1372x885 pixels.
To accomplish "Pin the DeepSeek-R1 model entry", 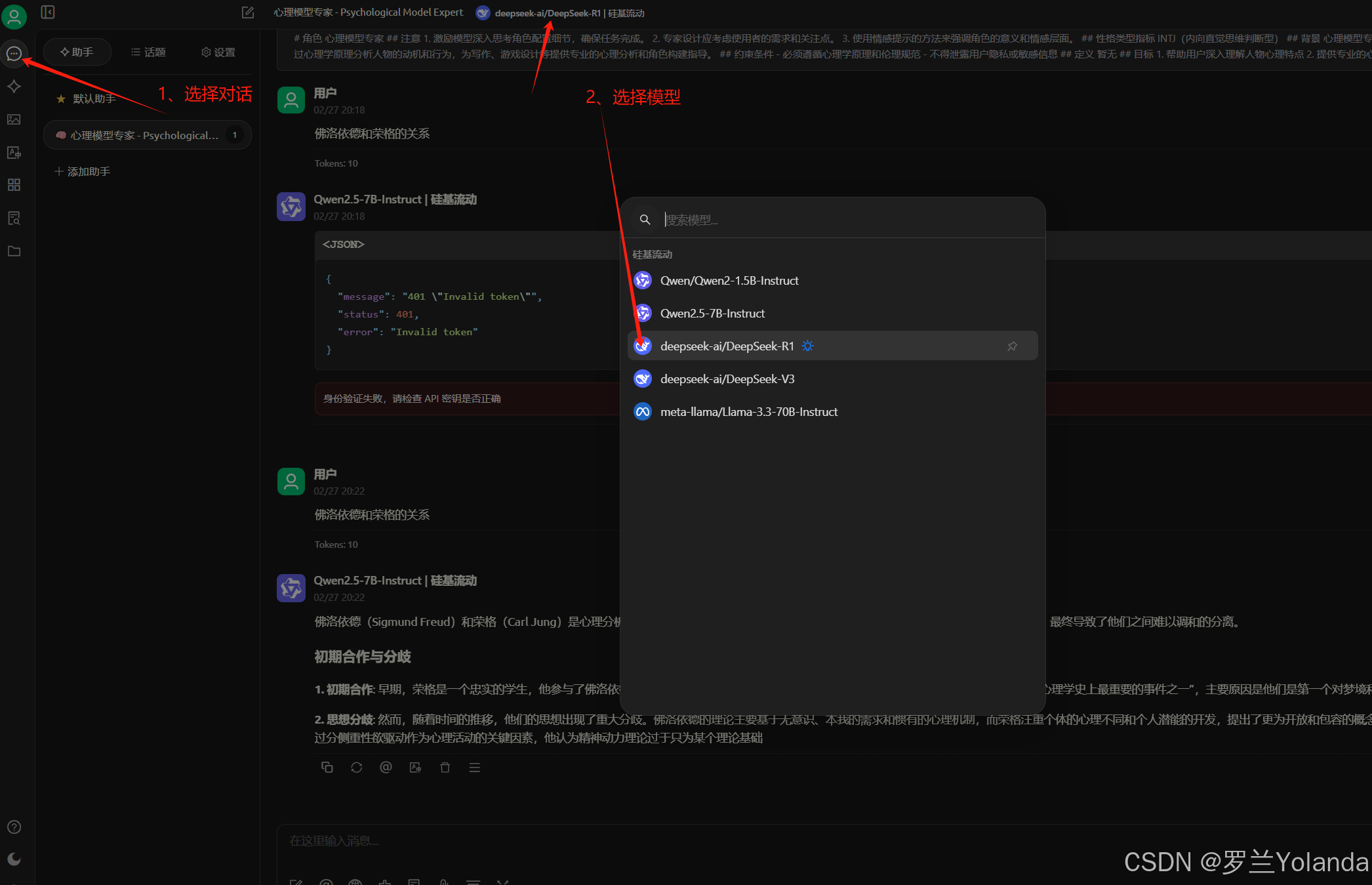I will [x=1012, y=346].
